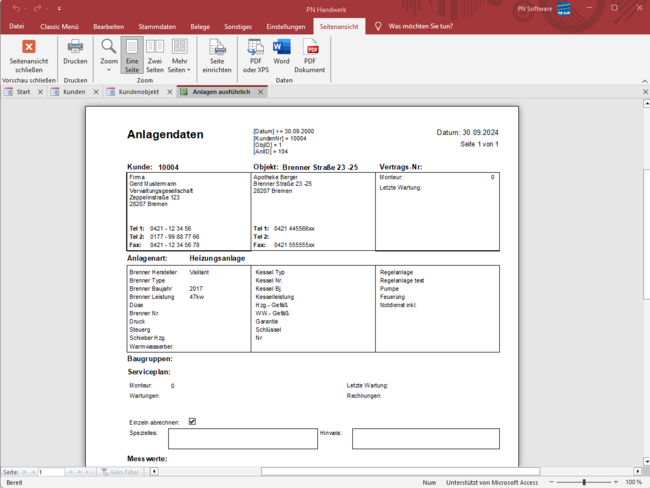Open the Stammdaten ribbon tab
650x488 pixels.
click(x=157, y=27)
